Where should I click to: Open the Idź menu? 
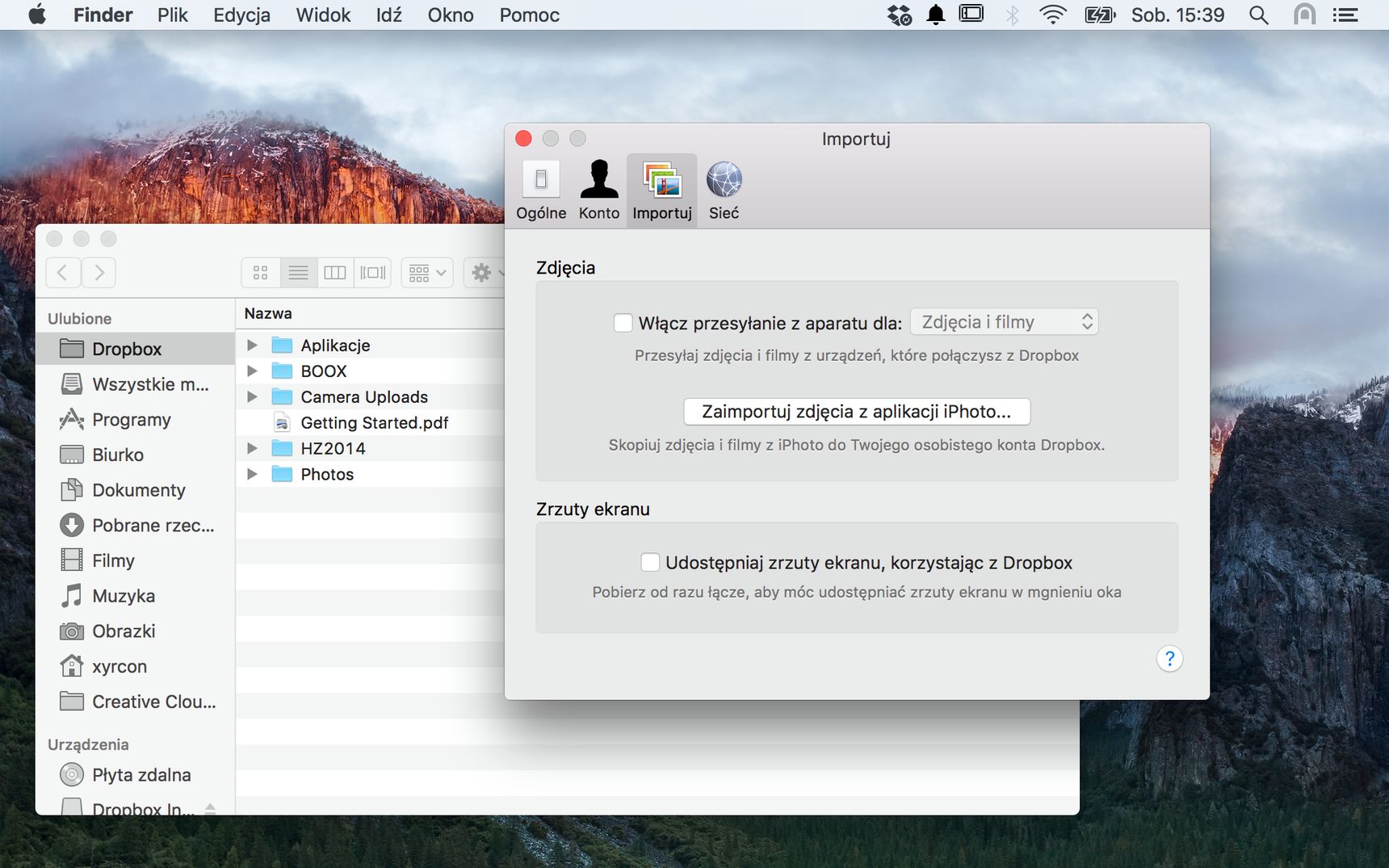point(388,15)
